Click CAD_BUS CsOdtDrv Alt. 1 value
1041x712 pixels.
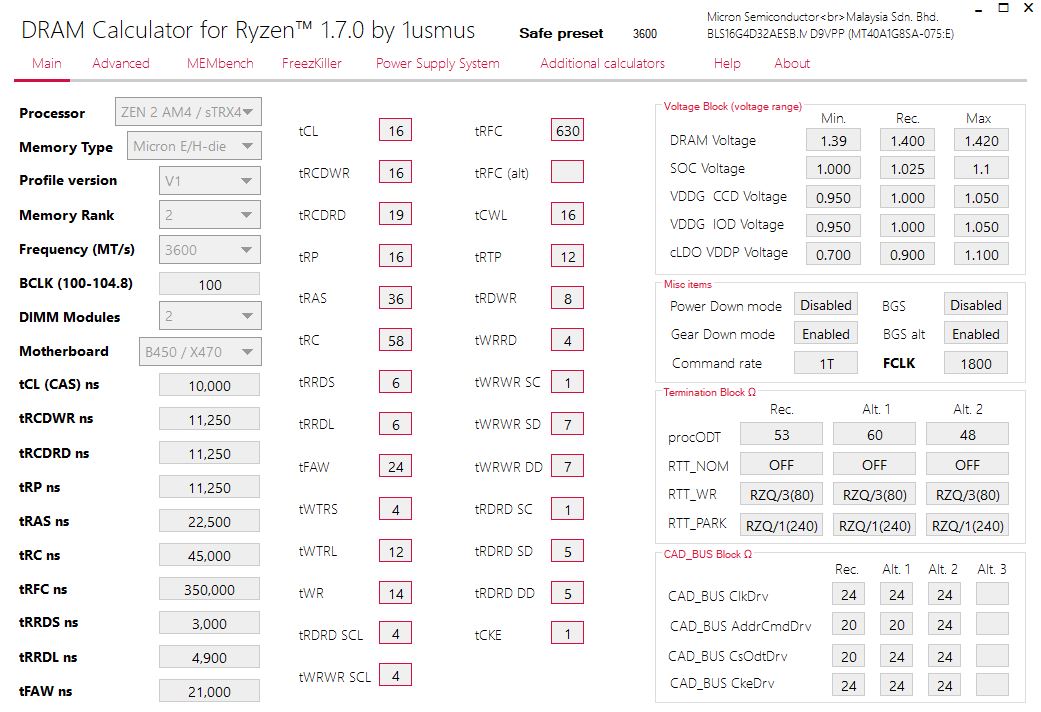[x=896, y=656]
